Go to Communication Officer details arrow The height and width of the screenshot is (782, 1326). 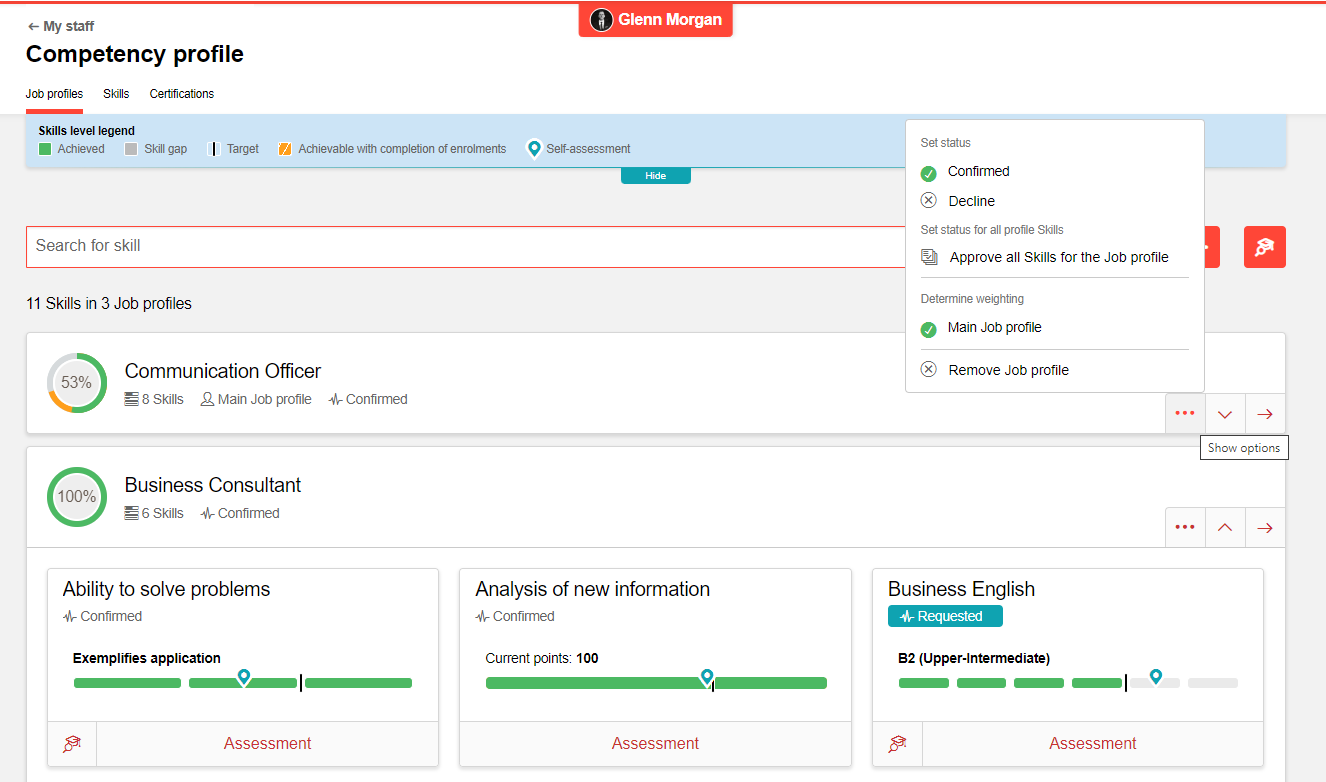(x=1265, y=414)
